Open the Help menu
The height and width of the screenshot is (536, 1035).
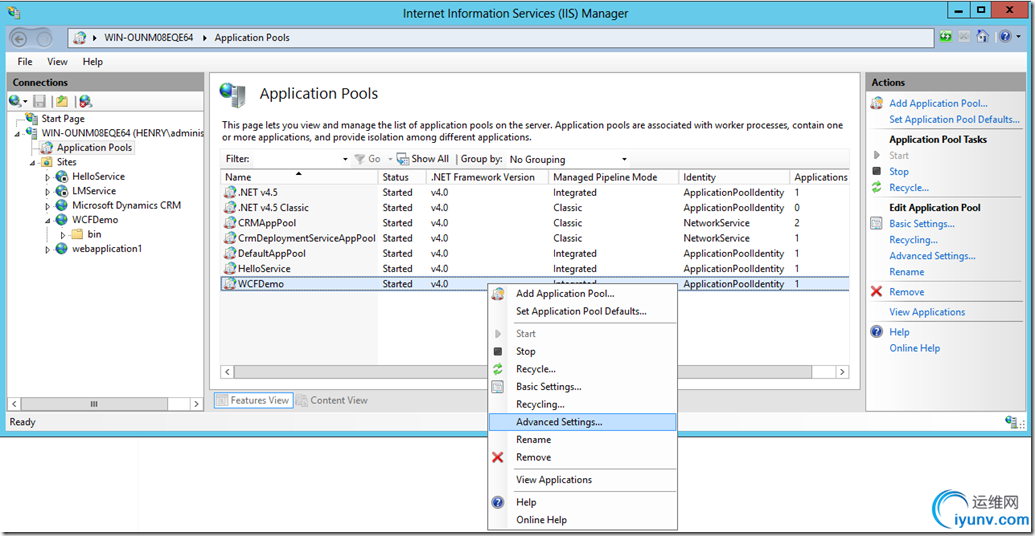coord(92,61)
